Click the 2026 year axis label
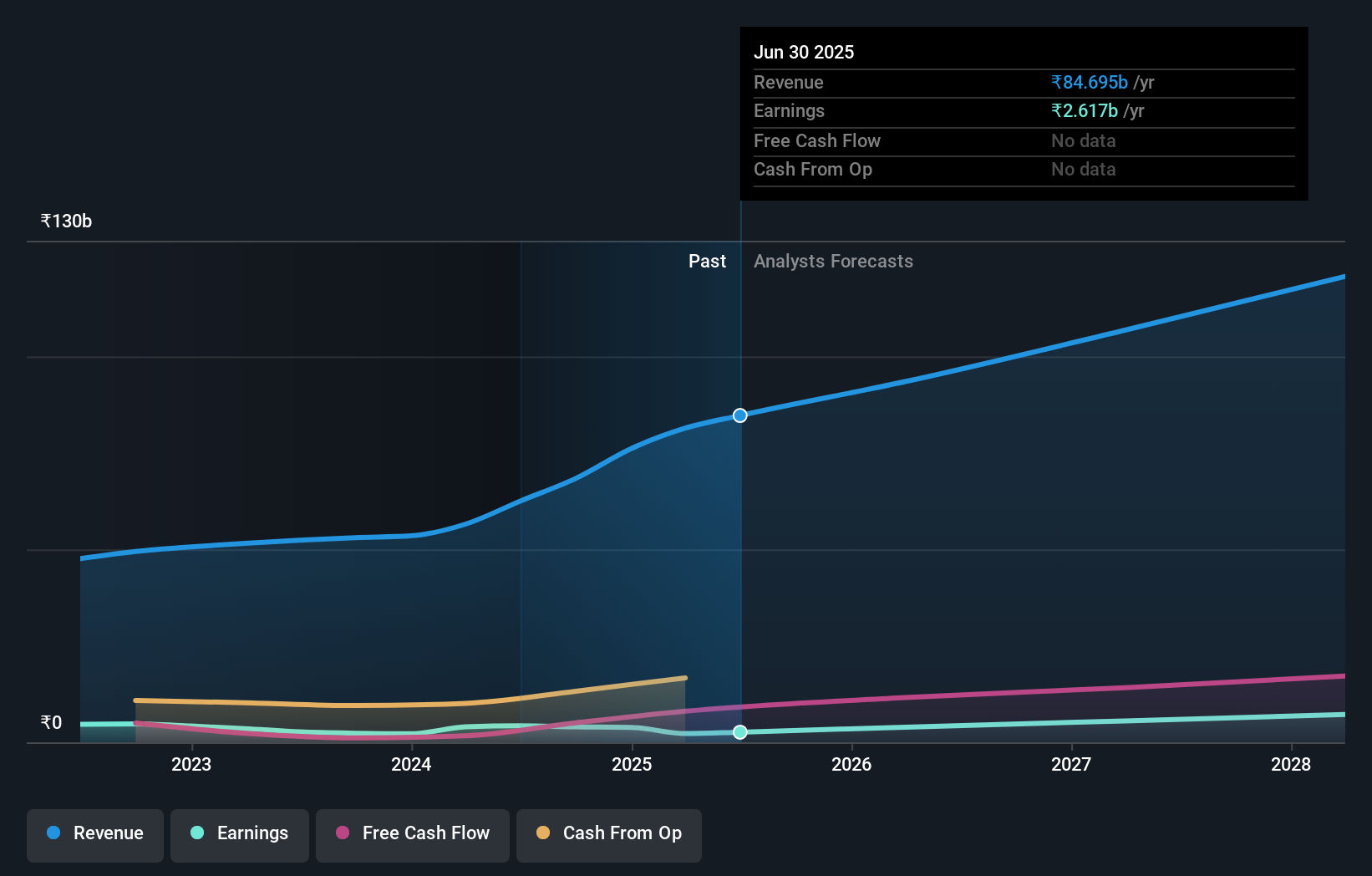Image resolution: width=1372 pixels, height=876 pixels. pos(851,764)
